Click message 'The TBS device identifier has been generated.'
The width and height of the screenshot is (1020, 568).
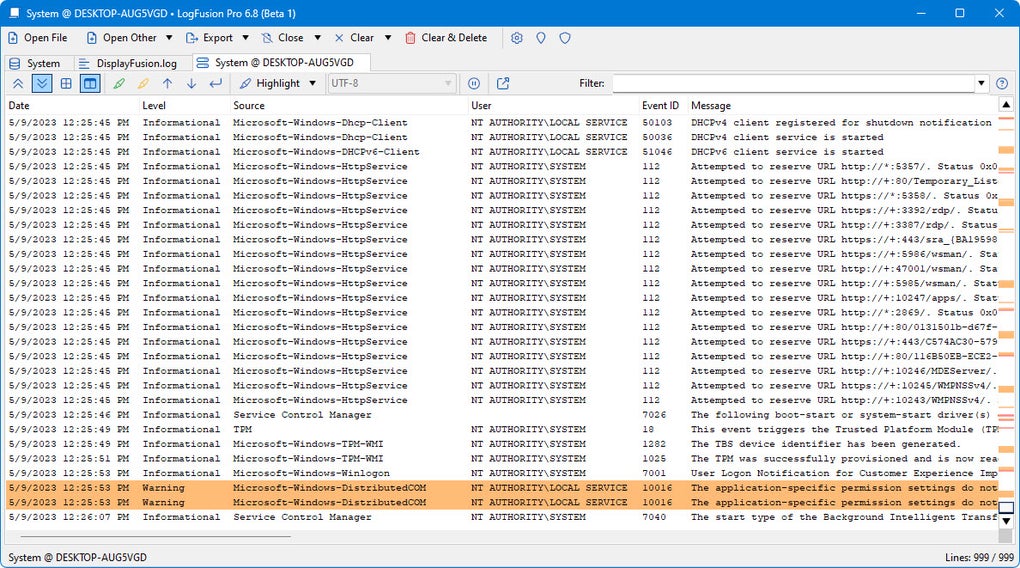click(x=825, y=444)
